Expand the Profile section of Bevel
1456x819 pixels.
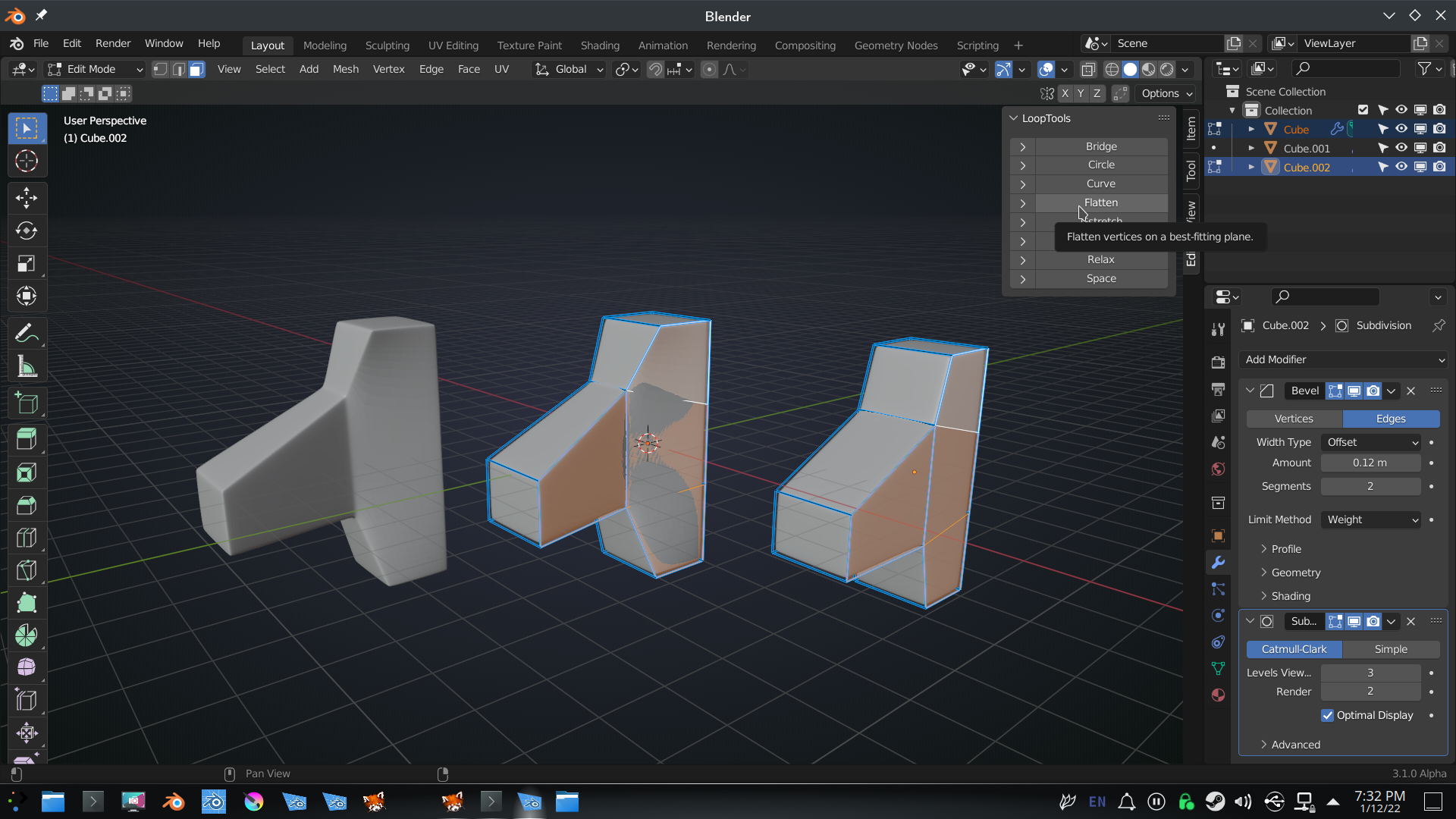pyautogui.click(x=1286, y=548)
